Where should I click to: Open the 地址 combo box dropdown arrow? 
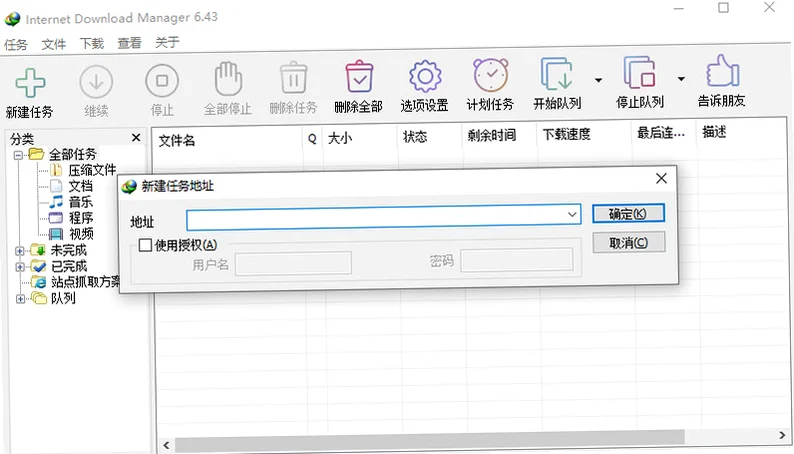(572, 215)
